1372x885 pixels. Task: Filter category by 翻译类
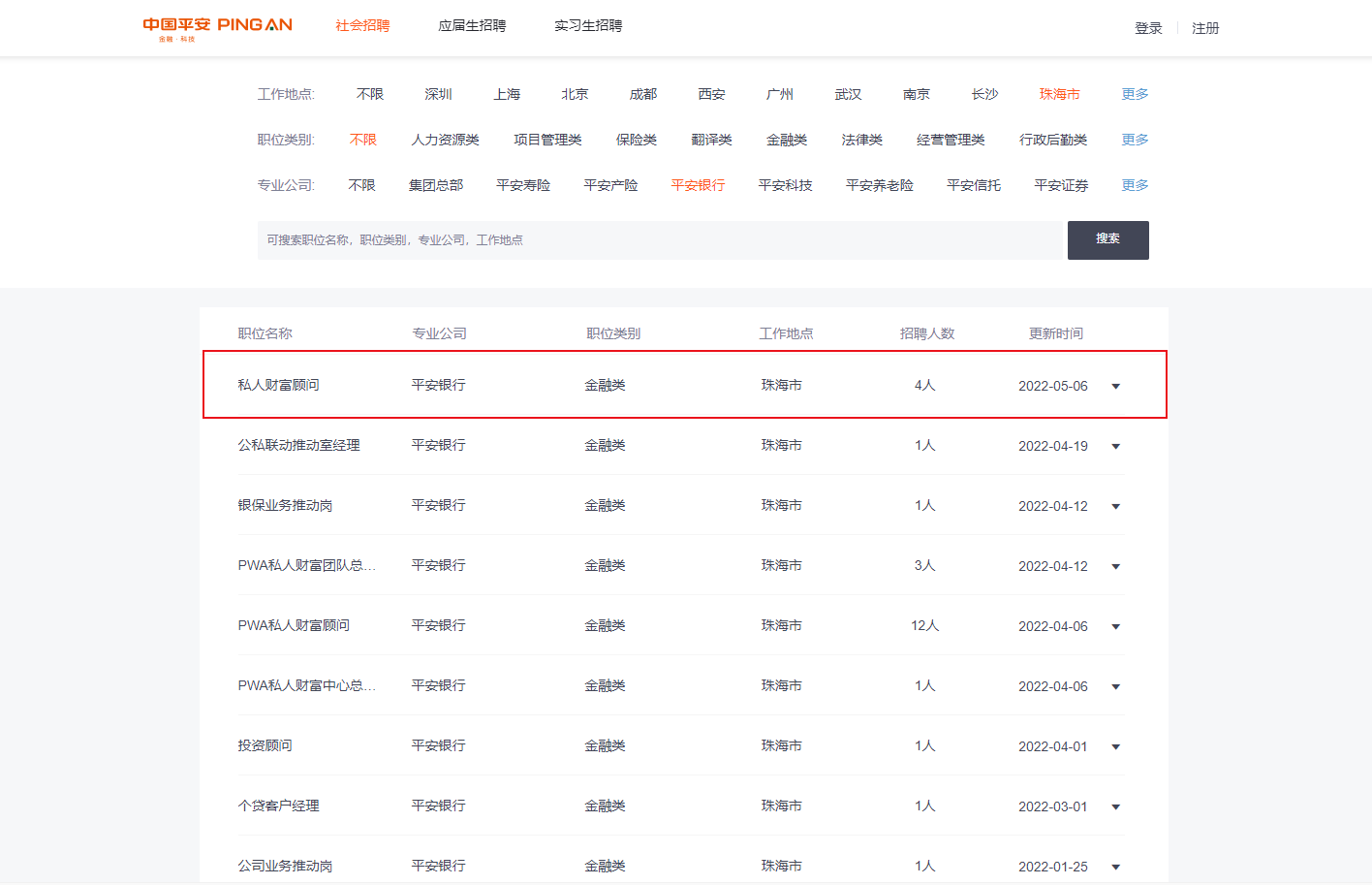[711, 140]
